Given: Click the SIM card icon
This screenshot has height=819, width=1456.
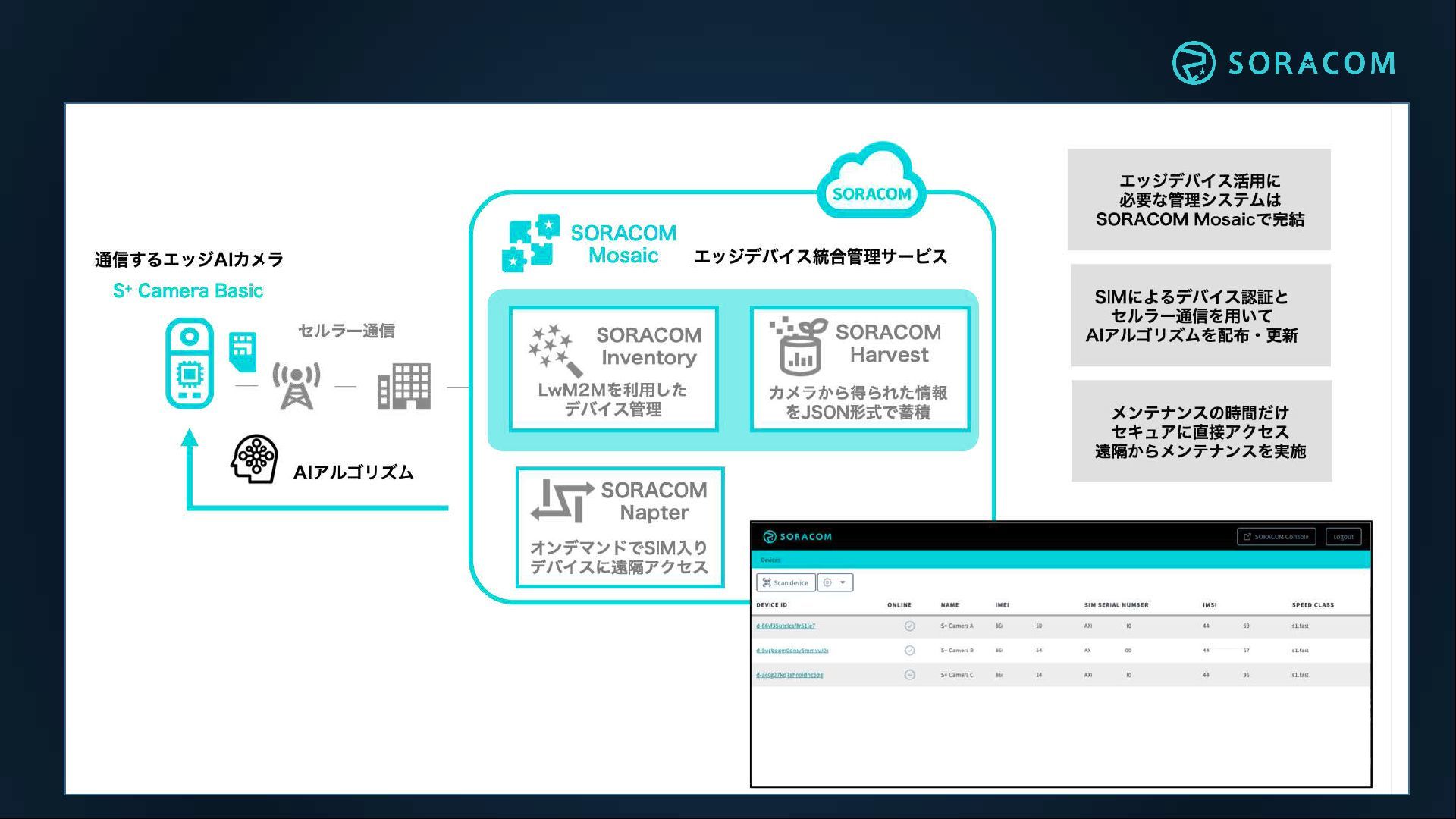Looking at the screenshot, I should (243, 351).
